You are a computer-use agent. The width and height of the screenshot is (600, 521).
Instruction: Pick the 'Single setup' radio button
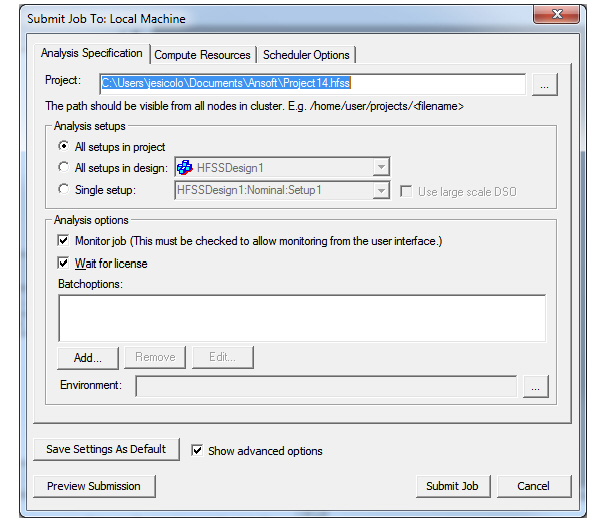click(x=64, y=189)
